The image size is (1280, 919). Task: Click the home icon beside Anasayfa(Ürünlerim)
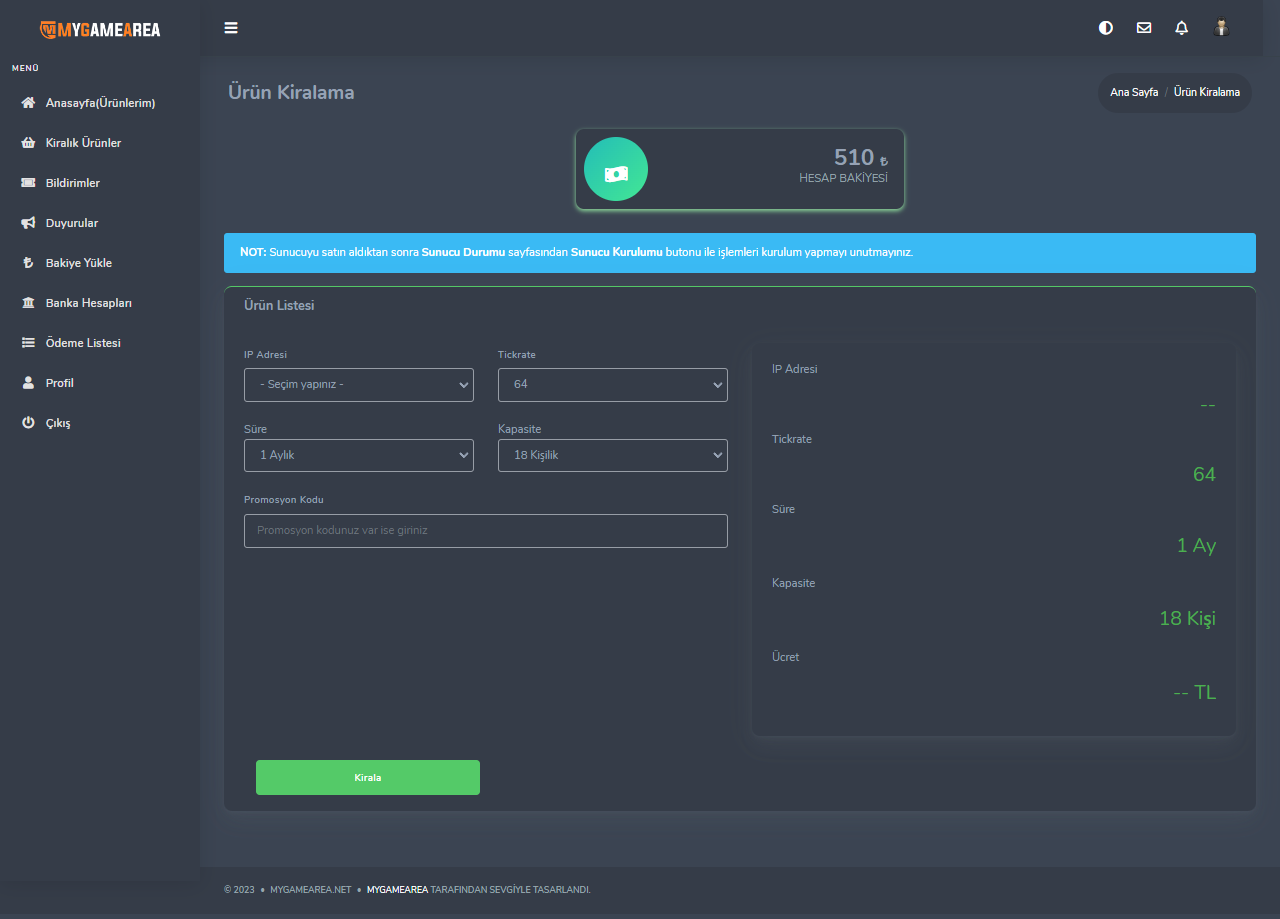(28, 103)
